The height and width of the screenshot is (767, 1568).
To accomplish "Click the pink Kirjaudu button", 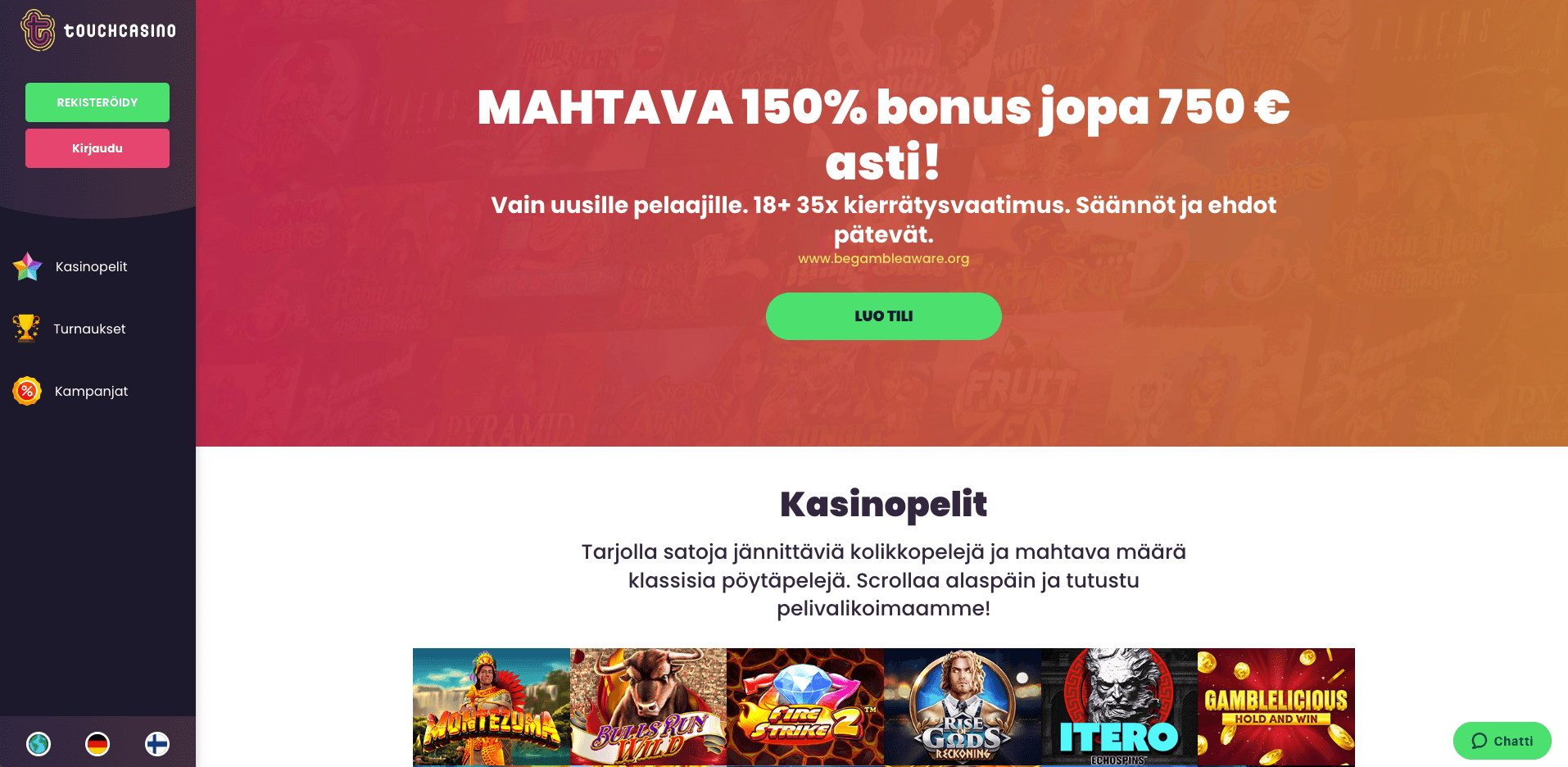I will pyautogui.click(x=97, y=148).
